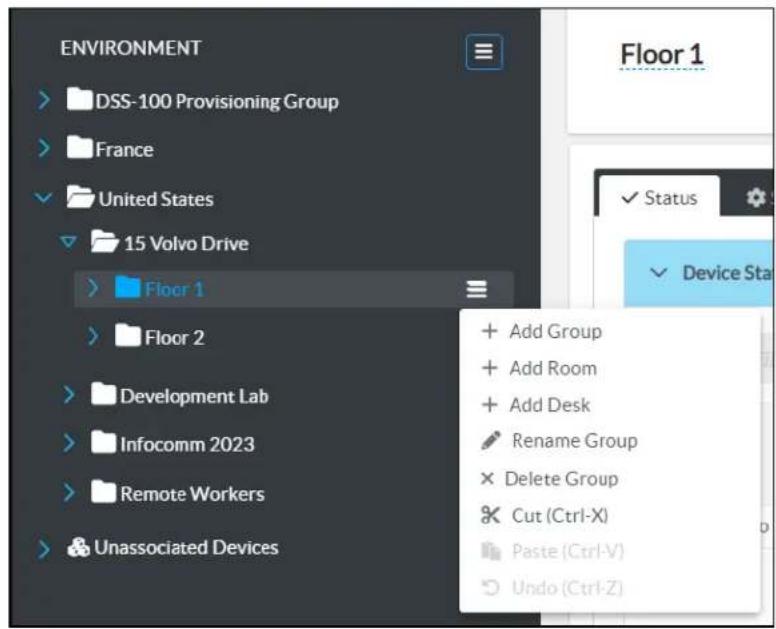
Task: Collapse the 15 Volvo Drive node
Action: click(68, 242)
